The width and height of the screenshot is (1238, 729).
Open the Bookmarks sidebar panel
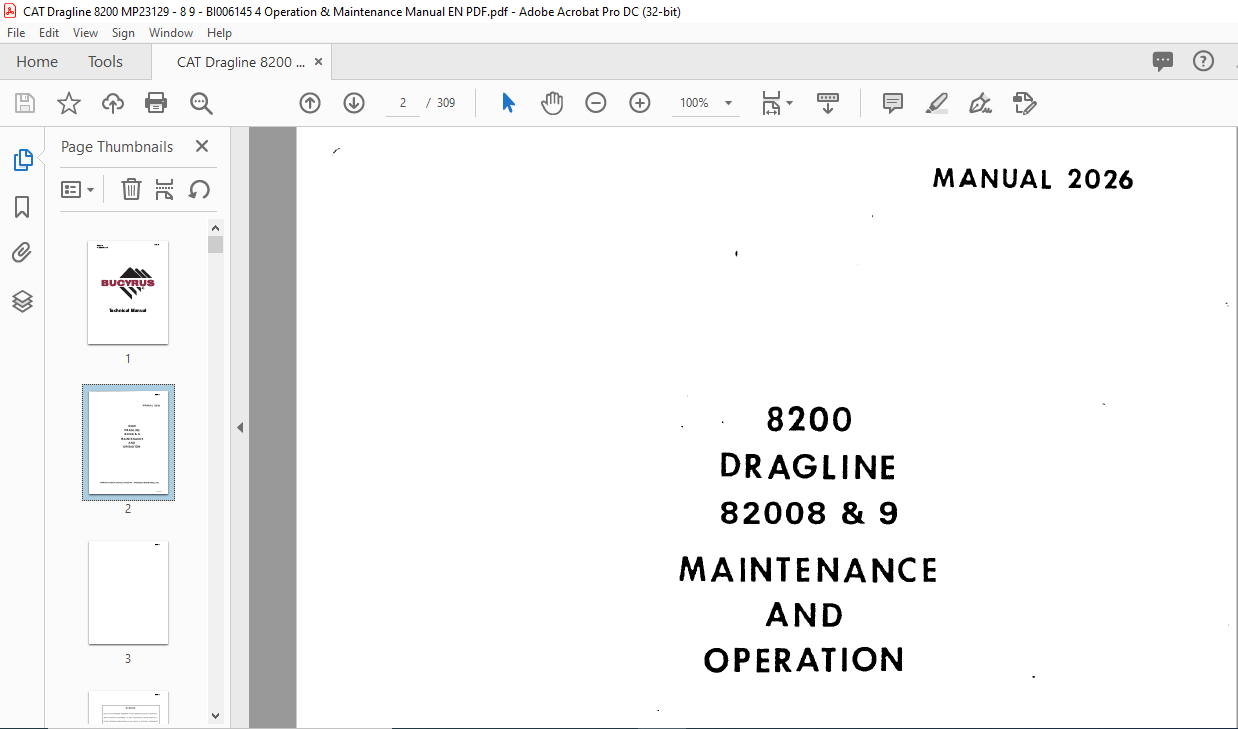pos(22,207)
